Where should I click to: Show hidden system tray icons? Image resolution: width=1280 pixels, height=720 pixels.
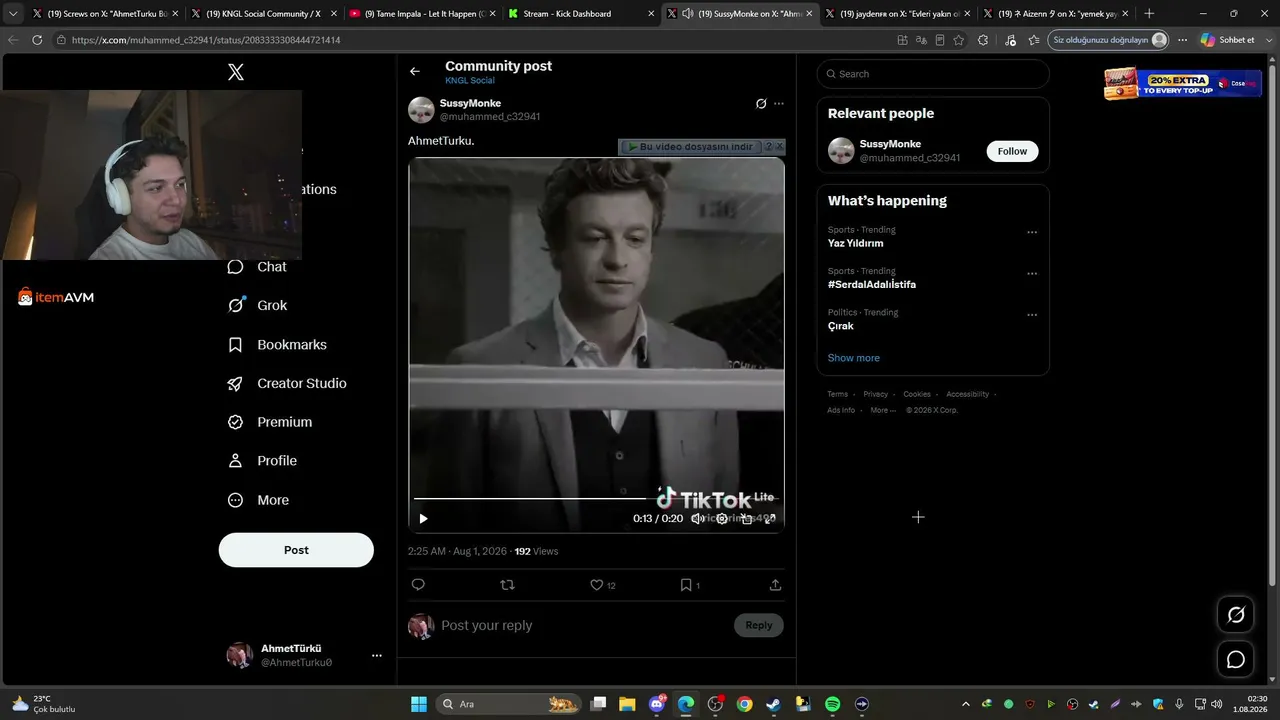[966, 704]
